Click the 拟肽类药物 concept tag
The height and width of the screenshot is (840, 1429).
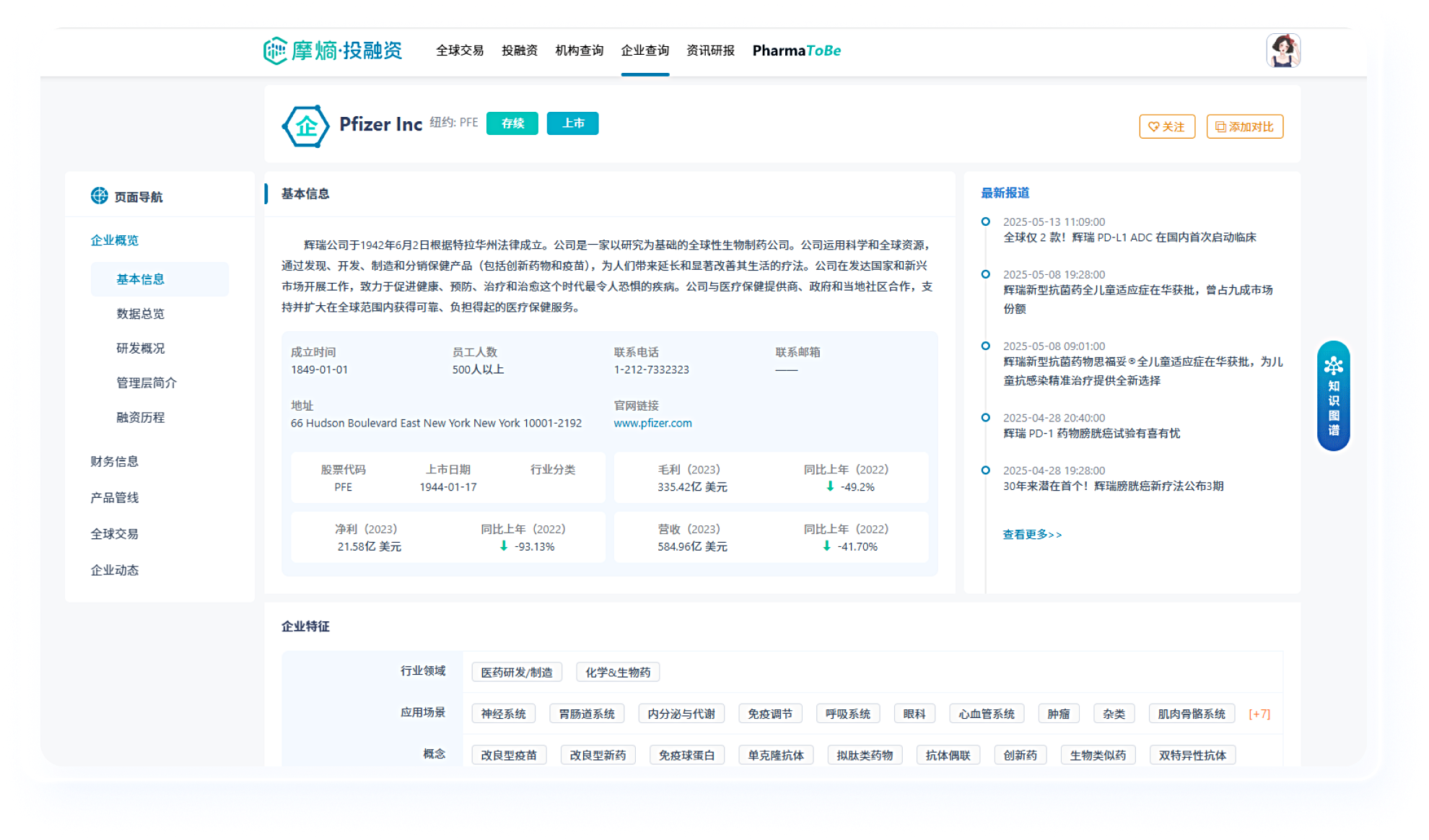click(865, 756)
